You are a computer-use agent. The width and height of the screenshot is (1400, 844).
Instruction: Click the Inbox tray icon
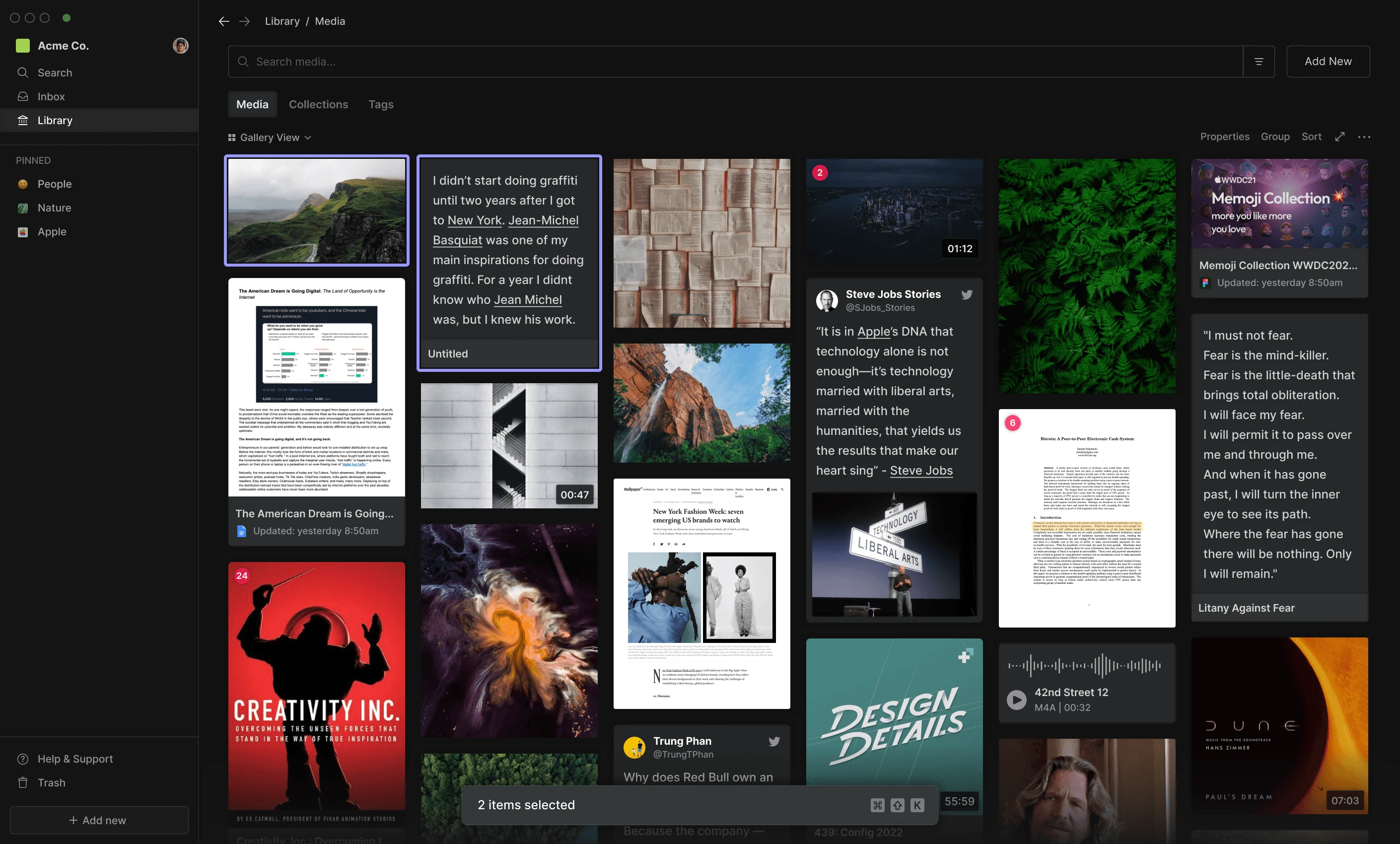coord(23,96)
